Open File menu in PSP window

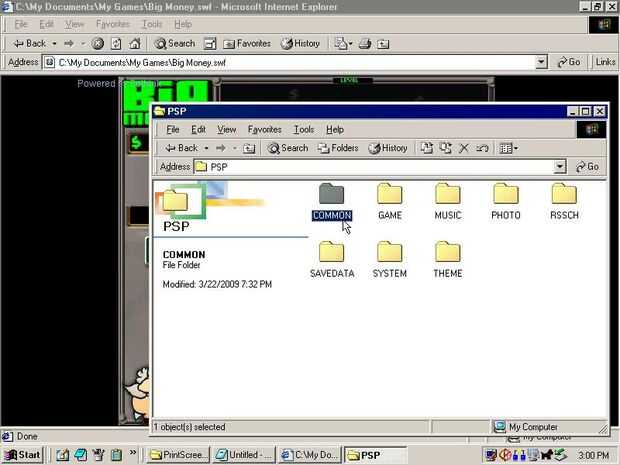pos(173,130)
